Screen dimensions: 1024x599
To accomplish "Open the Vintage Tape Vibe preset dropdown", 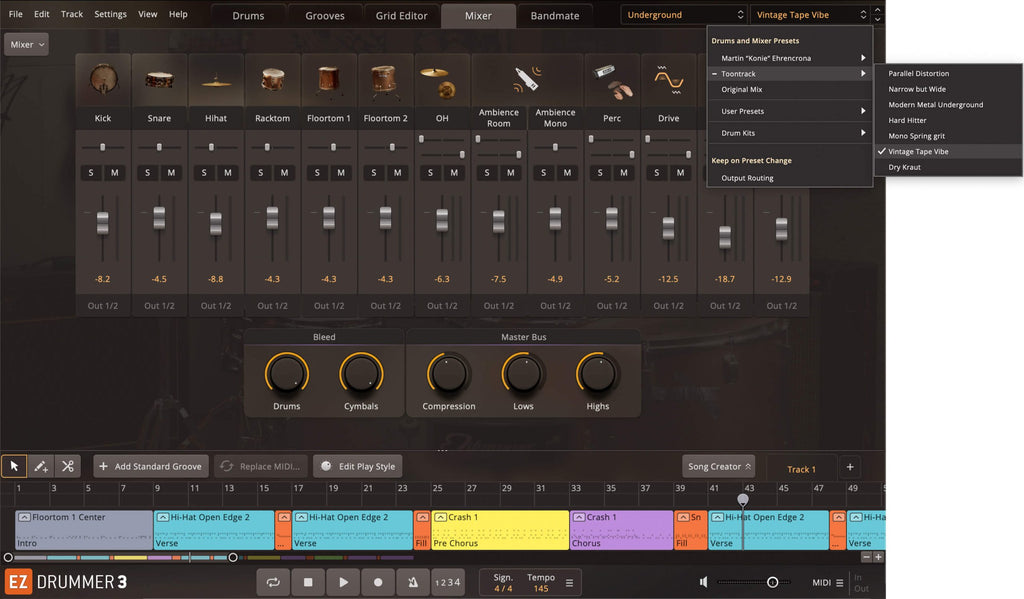I will pyautogui.click(x=810, y=14).
